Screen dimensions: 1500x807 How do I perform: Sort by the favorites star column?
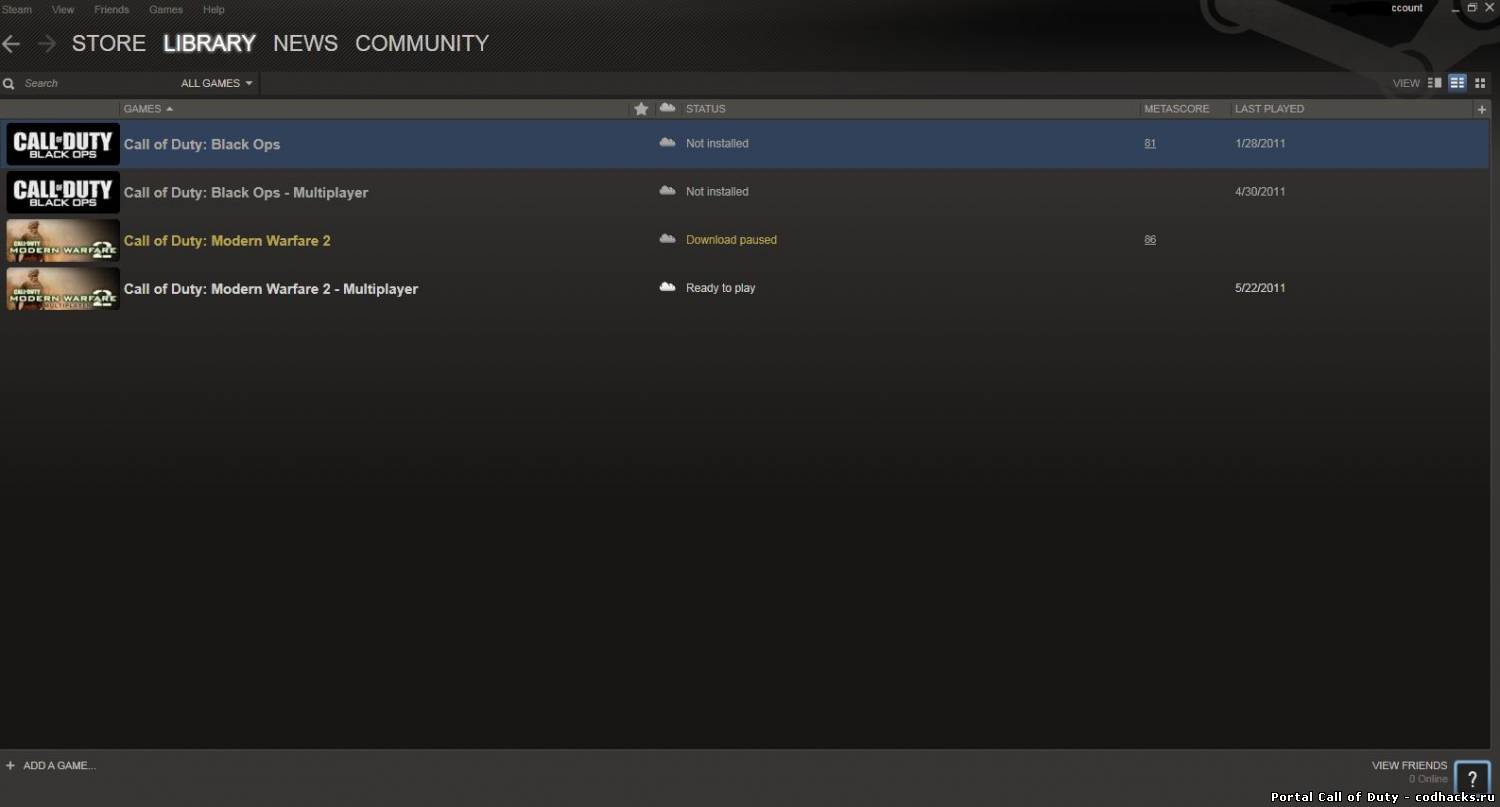(x=642, y=109)
